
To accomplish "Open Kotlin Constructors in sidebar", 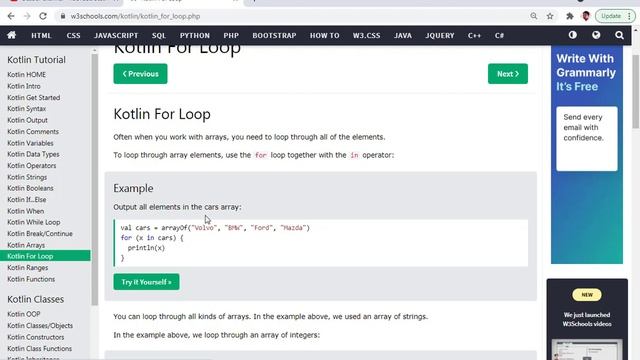I will point(36,337).
